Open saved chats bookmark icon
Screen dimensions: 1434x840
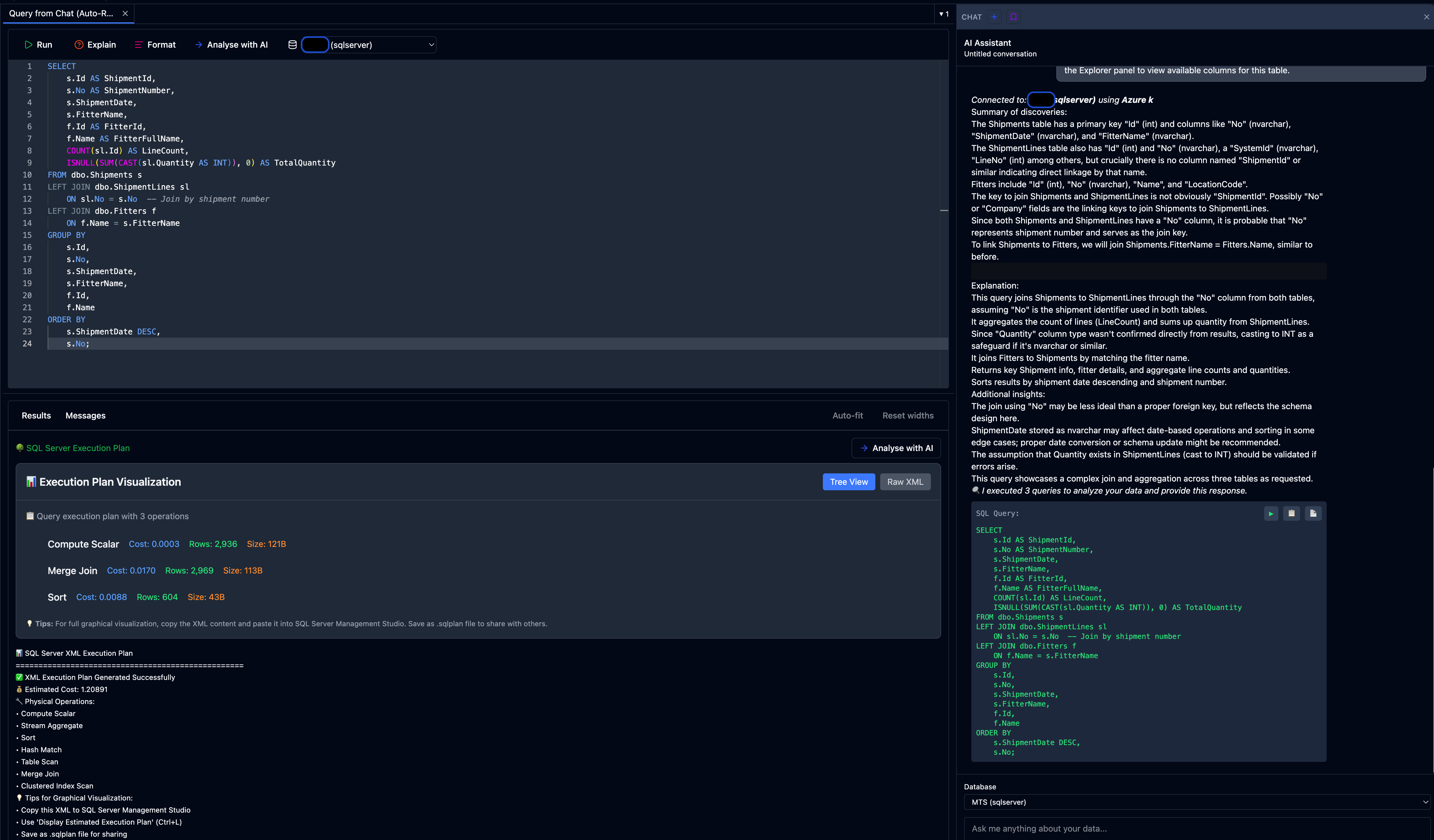[x=1013, y=17]
